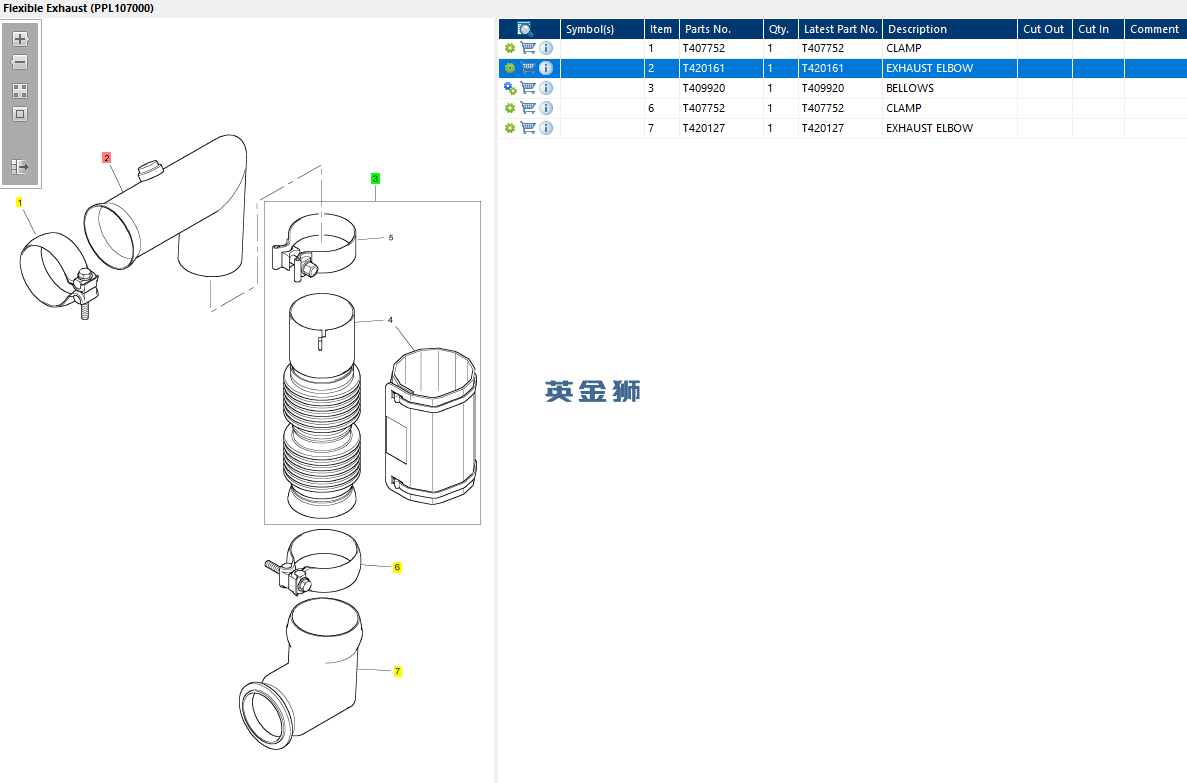Viewport: 1187px width, 783px height.
Task: Add T420127 EXHAUST ELBOW to the cart
Action: tap(528, 128)
